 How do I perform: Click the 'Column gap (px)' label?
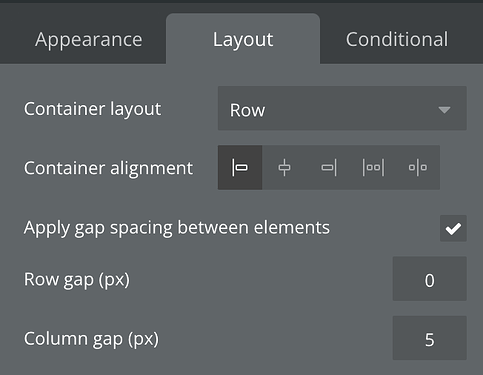(x=91, y=339)
